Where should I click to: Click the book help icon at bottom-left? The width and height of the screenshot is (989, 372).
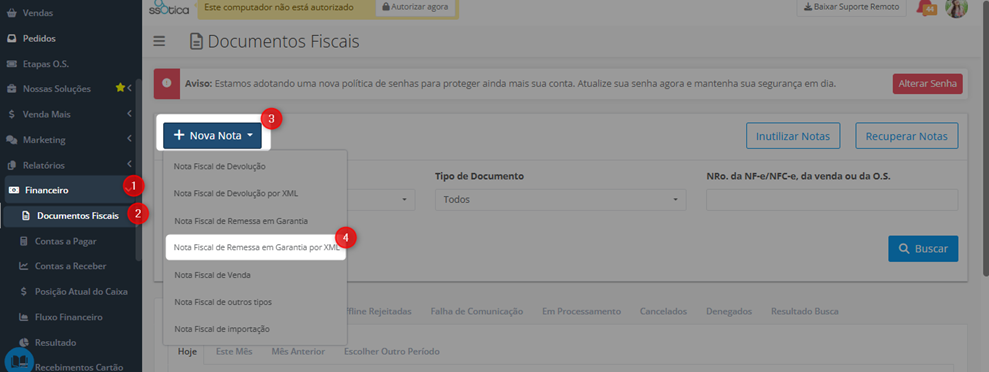pos(20,361)
